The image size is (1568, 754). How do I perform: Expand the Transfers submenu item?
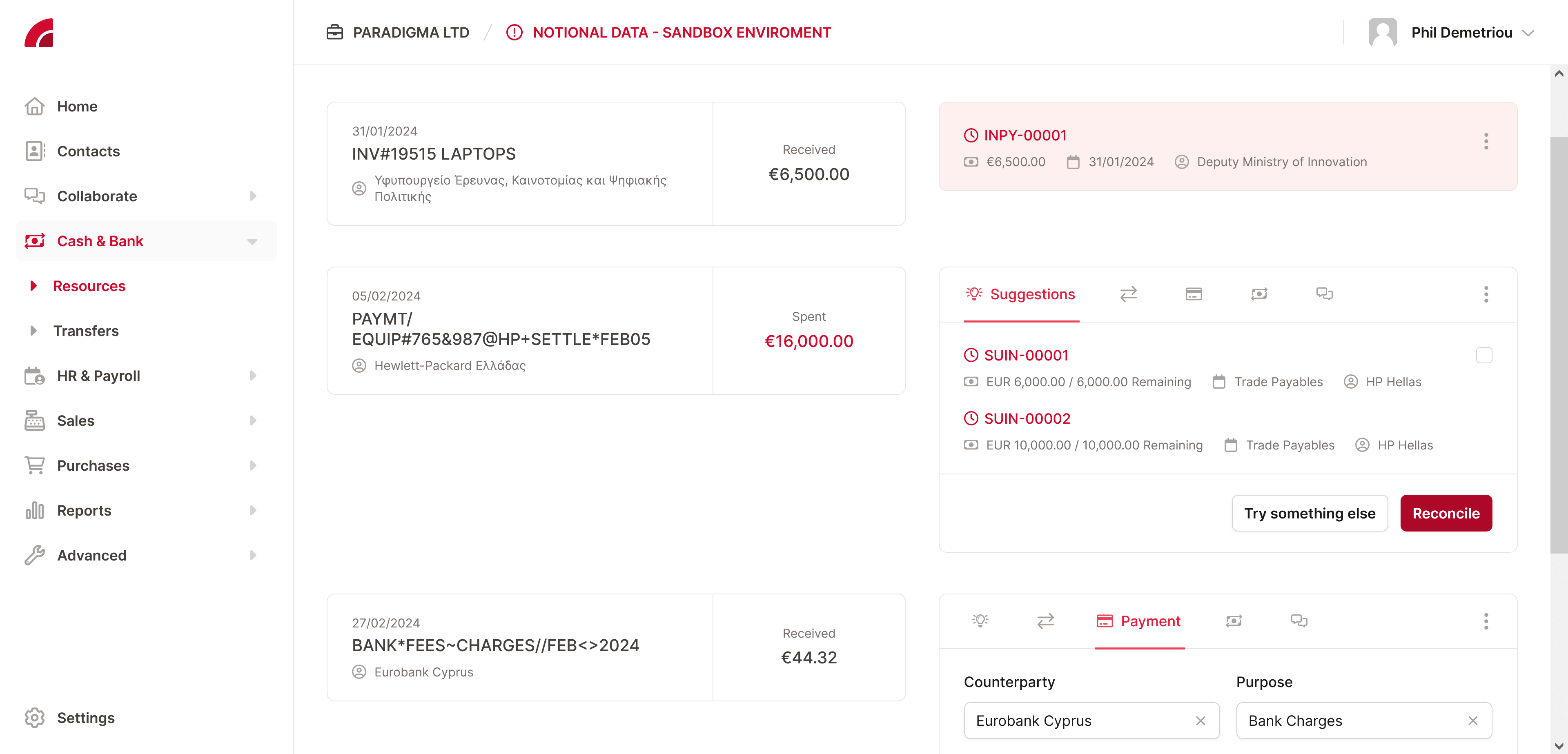33,330
